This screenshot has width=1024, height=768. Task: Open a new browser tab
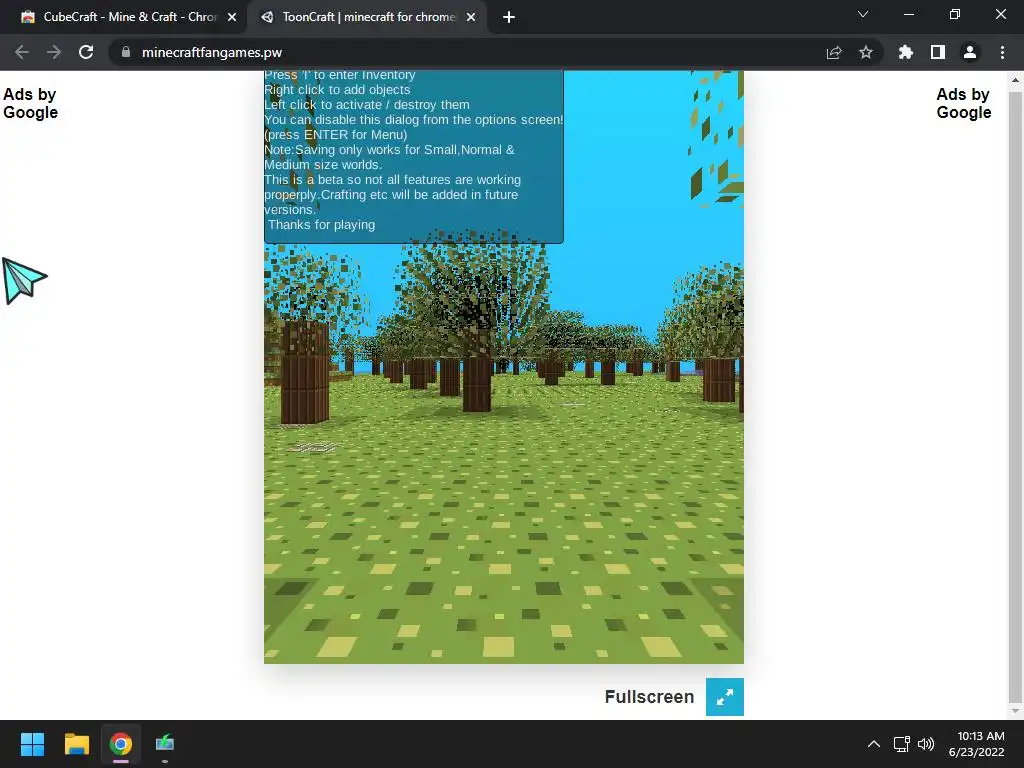[x=509, y=17]
